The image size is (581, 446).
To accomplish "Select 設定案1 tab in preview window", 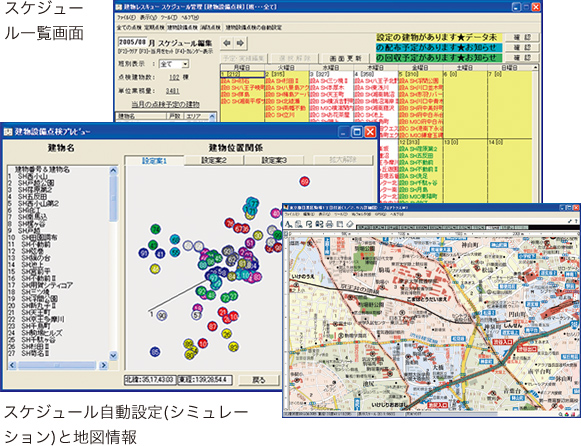I will click(x=154, y=161).
